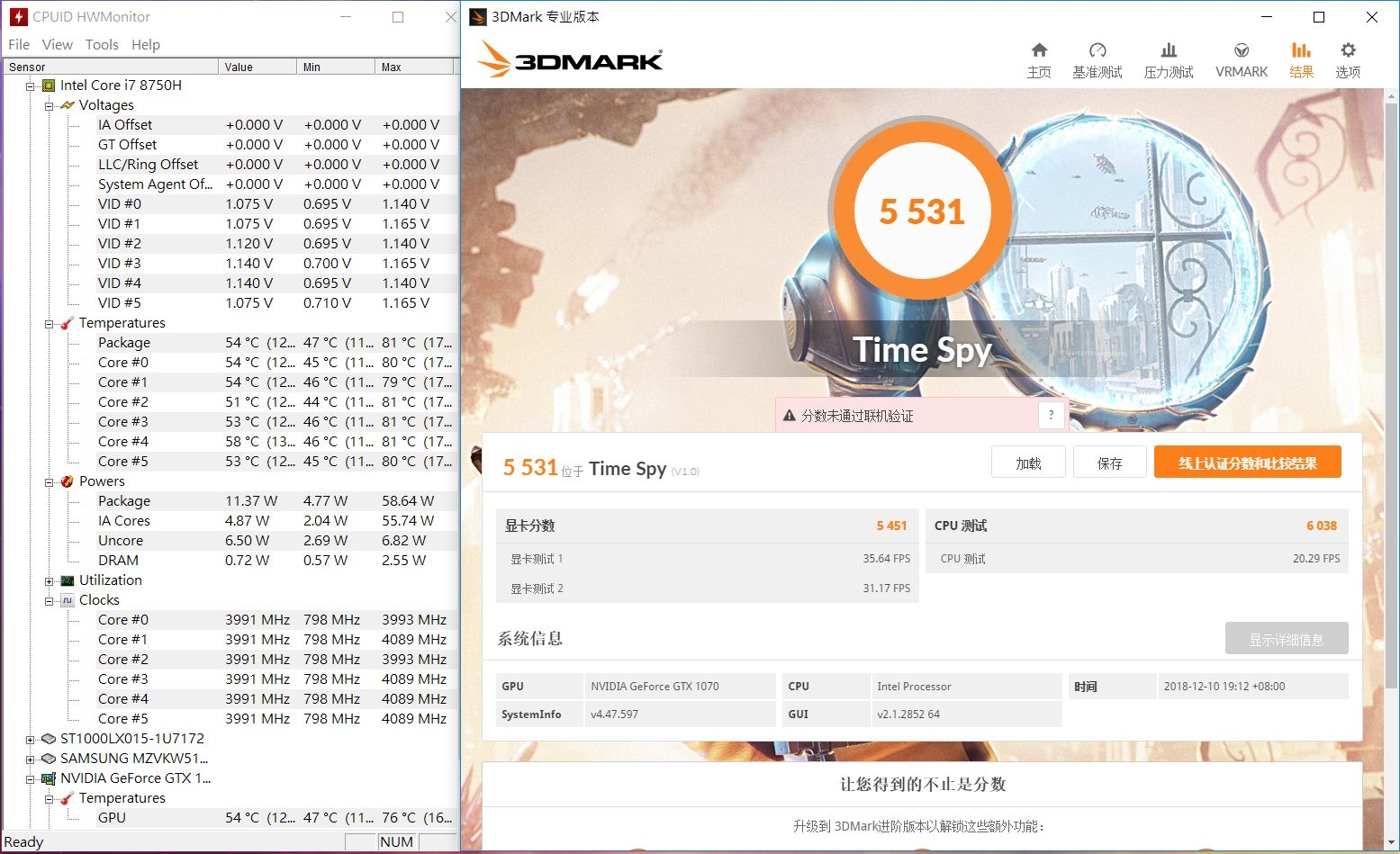
Task: Click the 加载 load button
Action: [x=1028, y=463]
